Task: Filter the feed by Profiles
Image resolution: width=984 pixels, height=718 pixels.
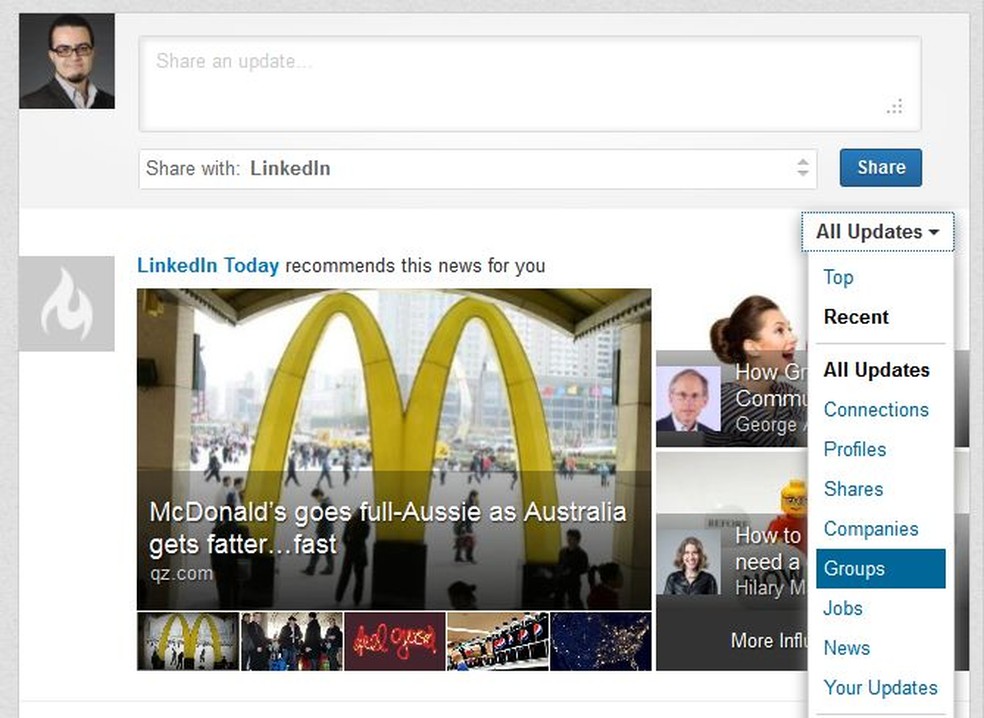Action: 854,450
